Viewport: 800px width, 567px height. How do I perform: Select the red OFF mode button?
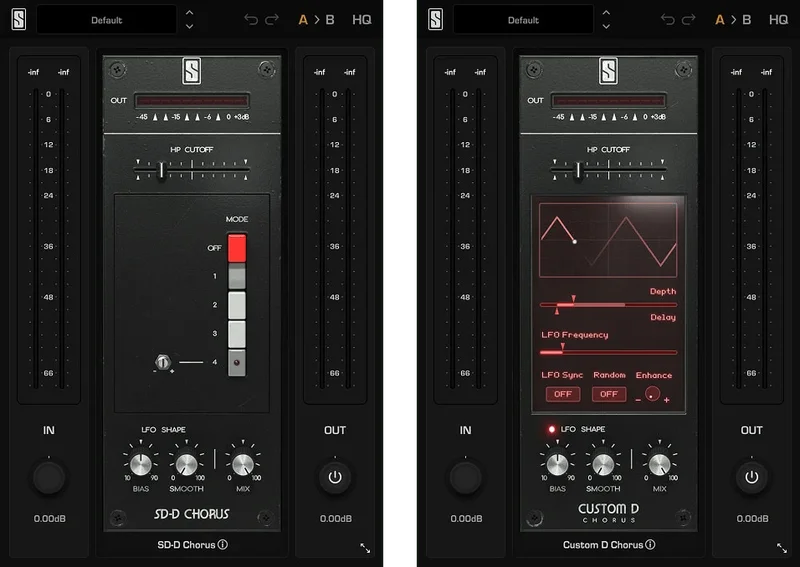tap(237, 248)
